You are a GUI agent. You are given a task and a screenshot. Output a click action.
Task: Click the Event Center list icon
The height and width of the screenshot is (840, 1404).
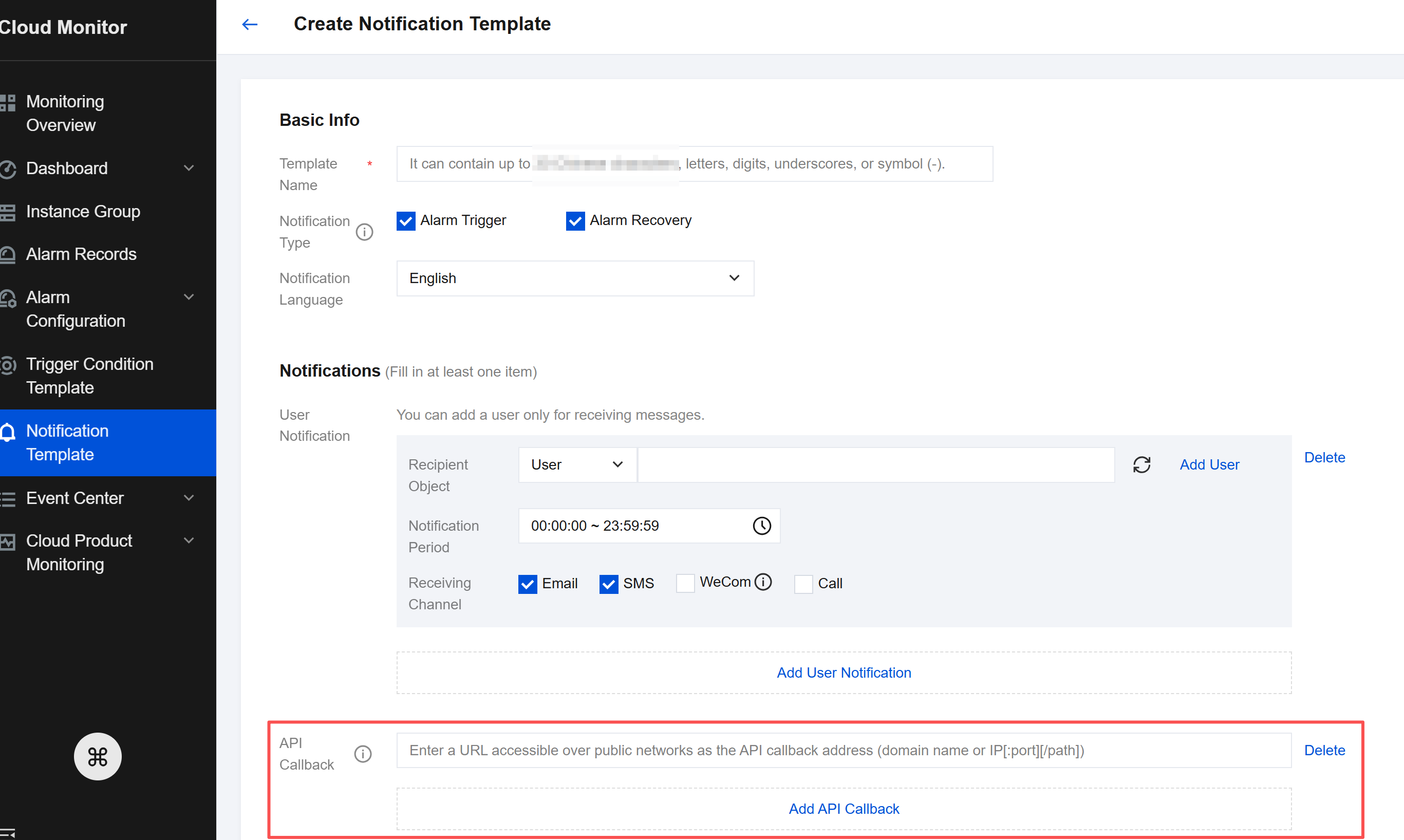click(x=7, y=499)
